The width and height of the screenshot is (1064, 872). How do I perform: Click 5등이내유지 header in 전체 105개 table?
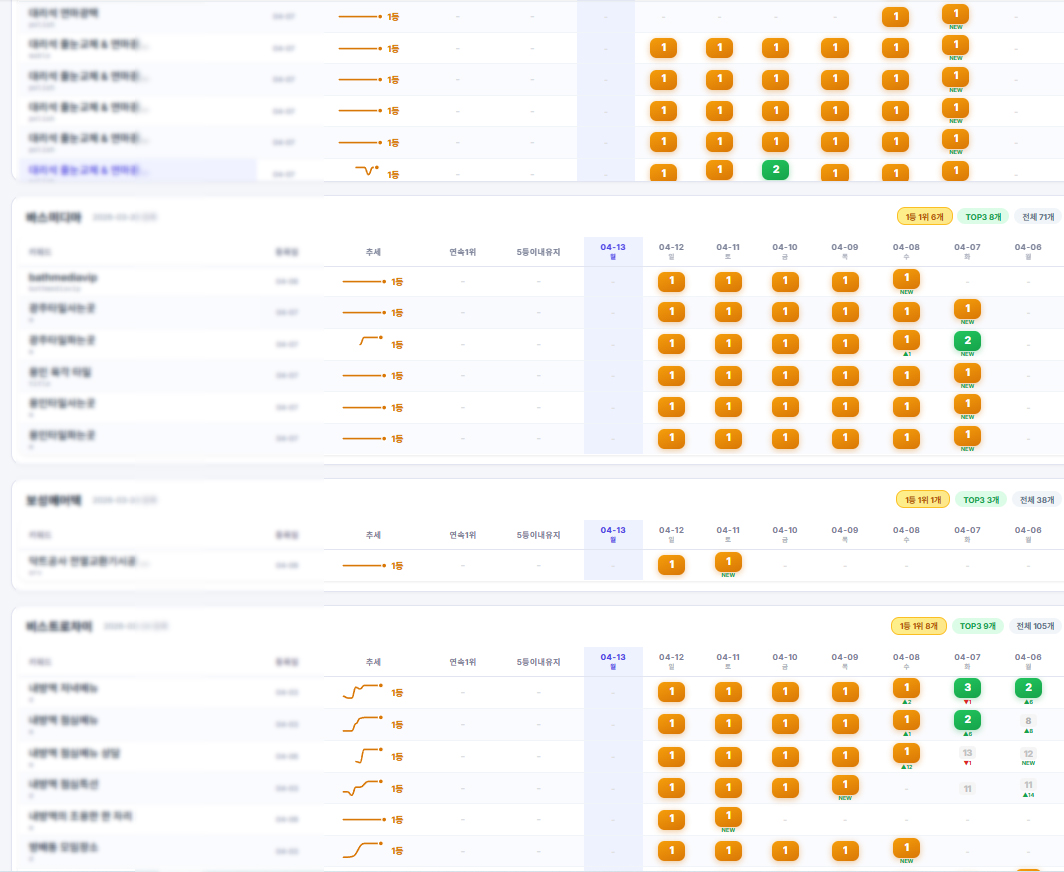[538, 662]
